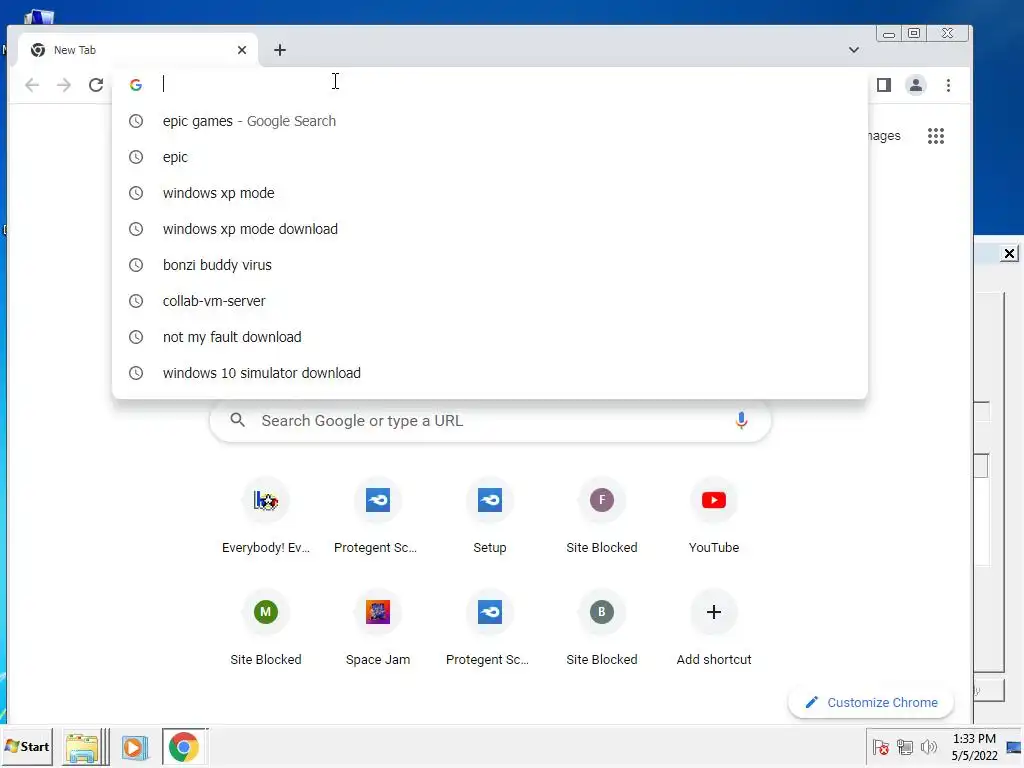Select the 'epic' suggestion
Viewport: 1024px width, 768px height.
pyautogui.click(x=490, y=157)
